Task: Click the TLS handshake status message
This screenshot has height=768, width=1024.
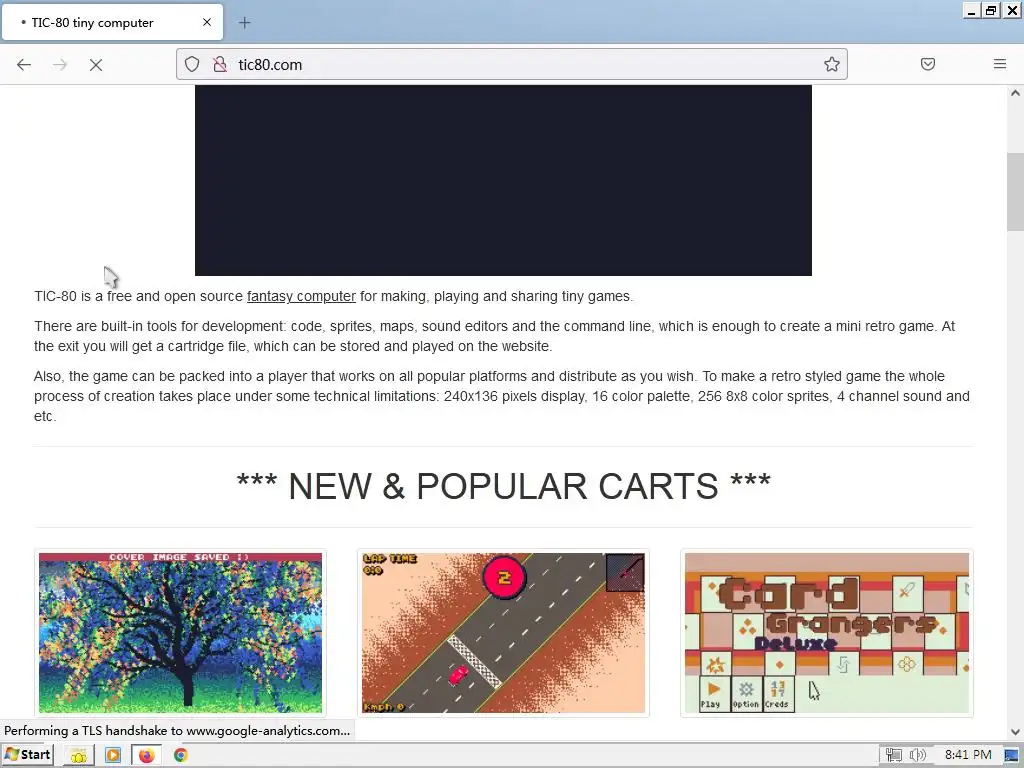Action: pos(177,731)
